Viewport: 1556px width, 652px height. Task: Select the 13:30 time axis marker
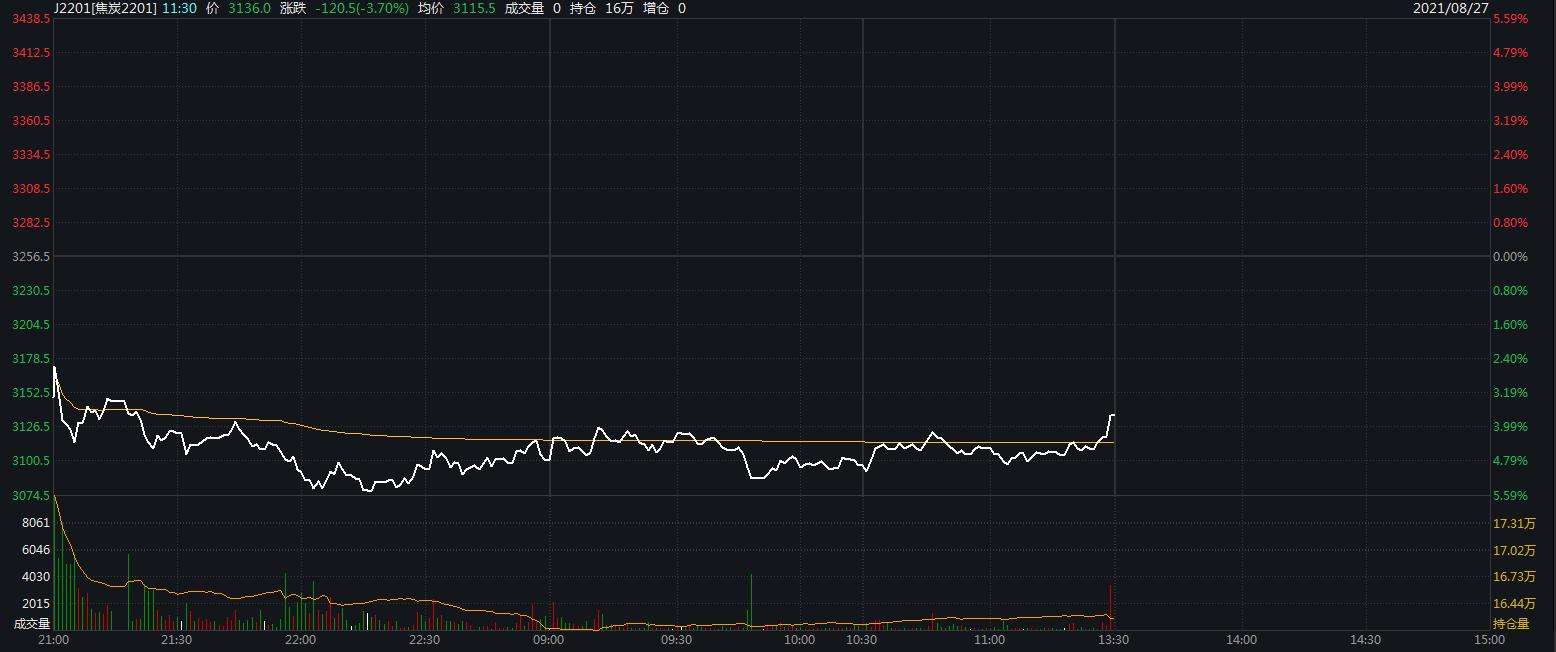(x=1114, y=640)
